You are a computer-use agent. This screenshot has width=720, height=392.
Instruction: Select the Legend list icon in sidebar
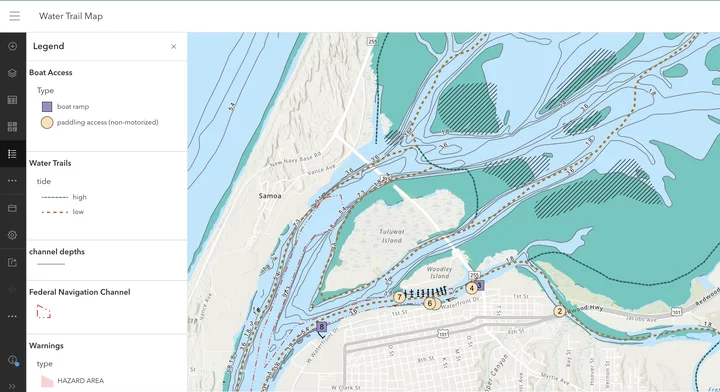12,154
